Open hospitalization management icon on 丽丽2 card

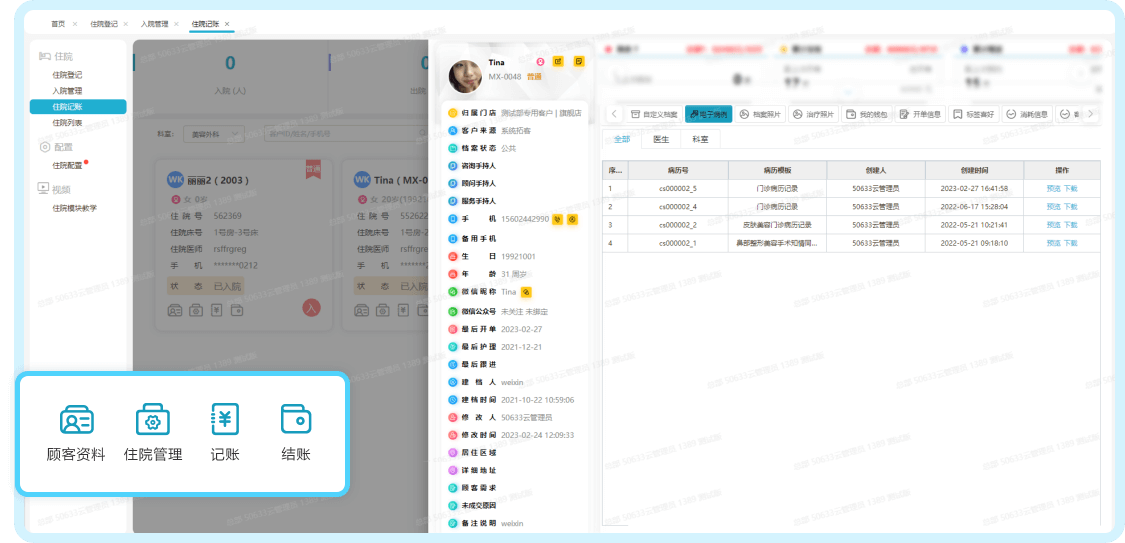[x=196, y=311]
